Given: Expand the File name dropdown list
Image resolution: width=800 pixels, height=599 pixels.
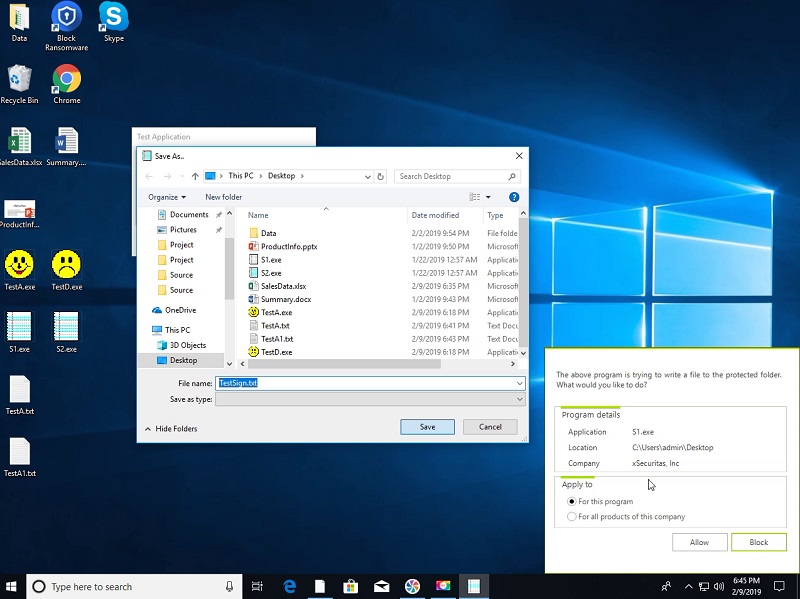Looking at the screenshot, I should click(519, 383).
